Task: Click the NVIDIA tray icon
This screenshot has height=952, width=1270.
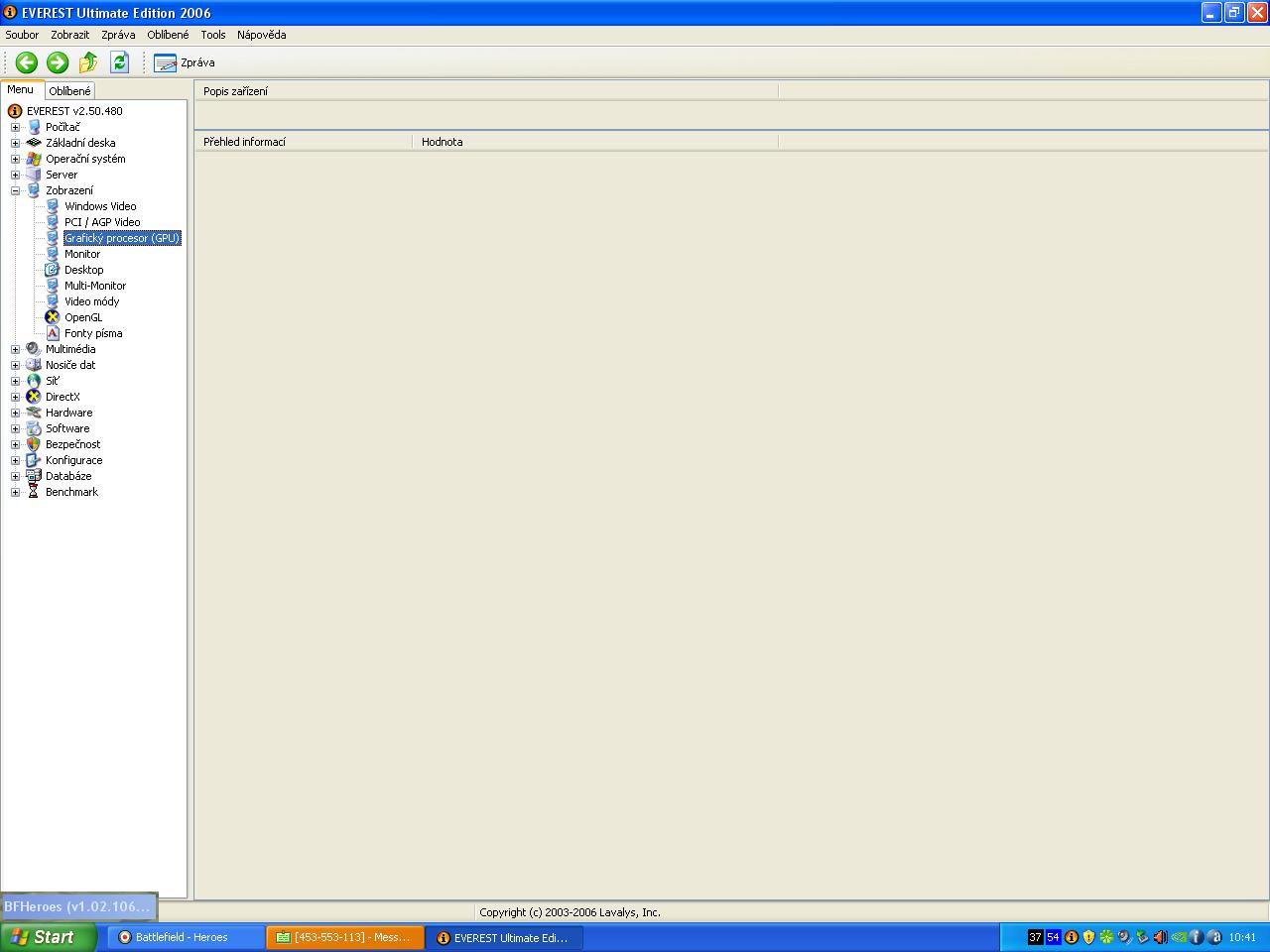Action: [x=1178, y=937]
